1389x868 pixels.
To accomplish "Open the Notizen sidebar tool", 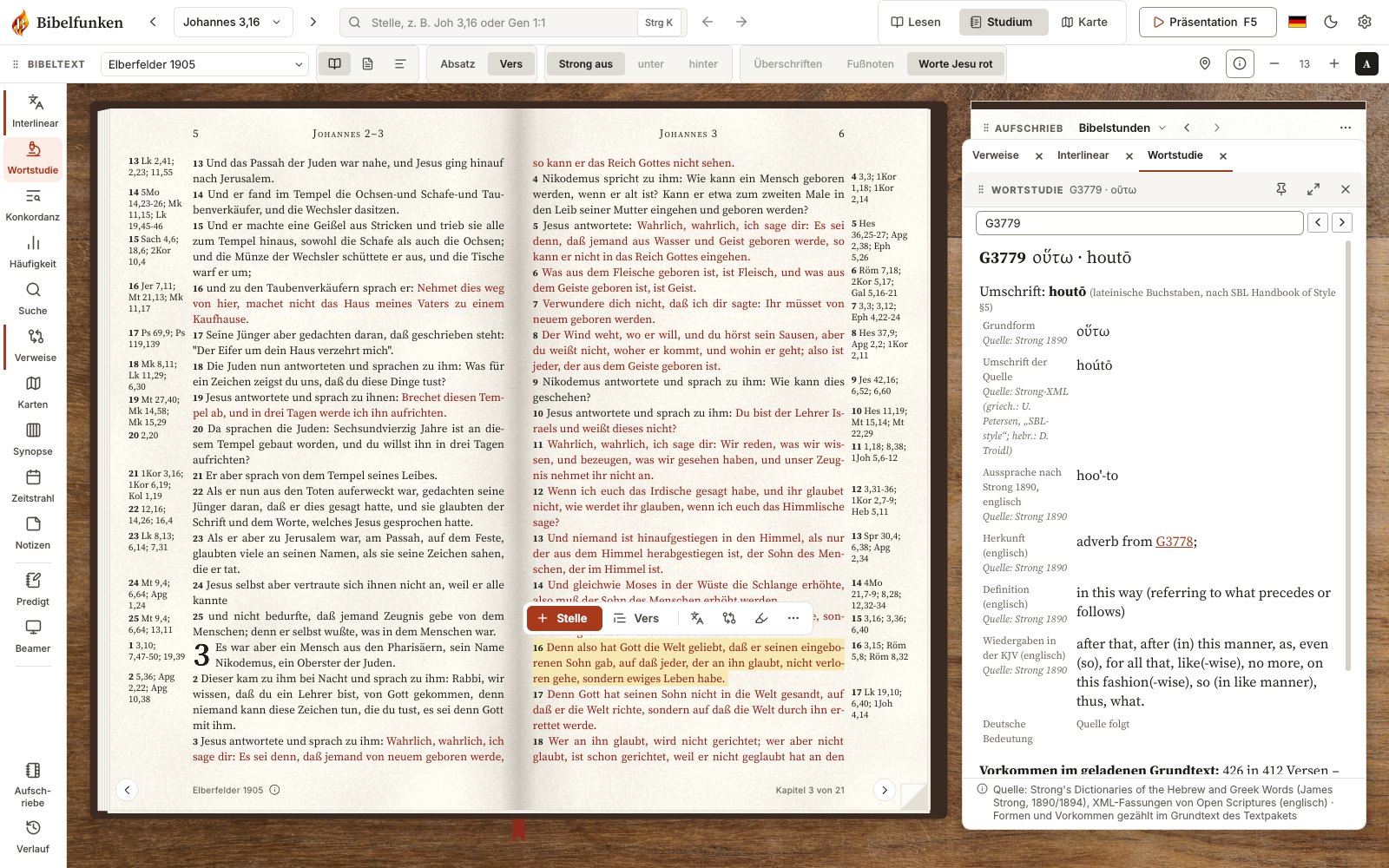I will (x=33, y=534).
